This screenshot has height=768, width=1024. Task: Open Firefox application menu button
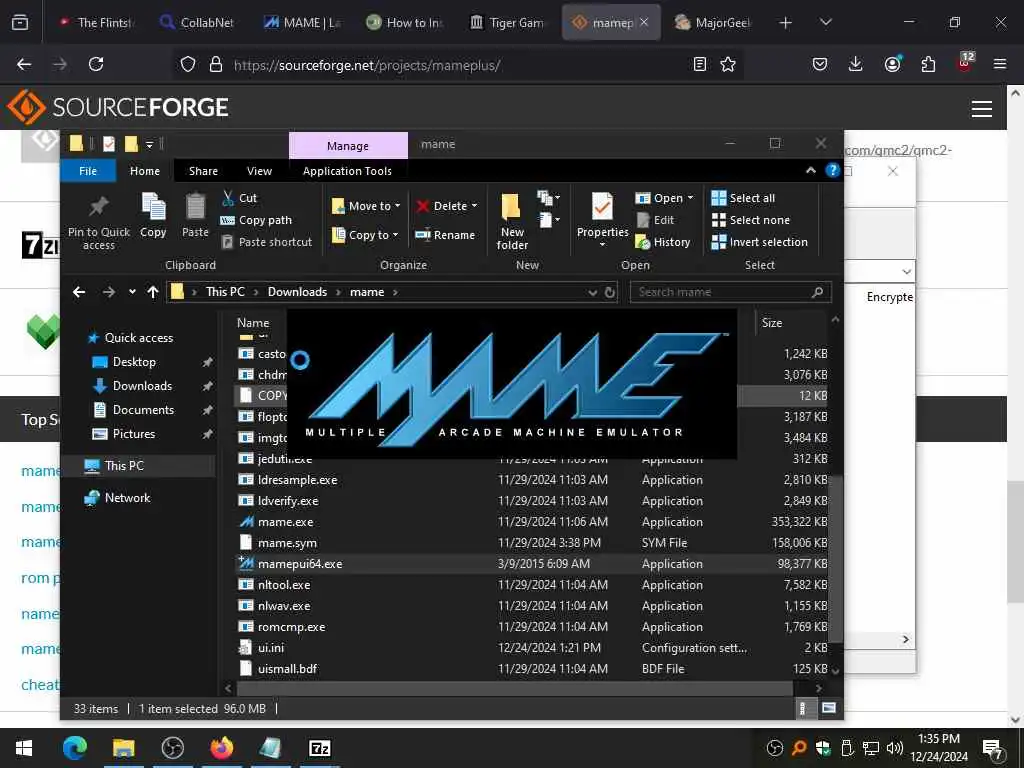(1000, 64)
